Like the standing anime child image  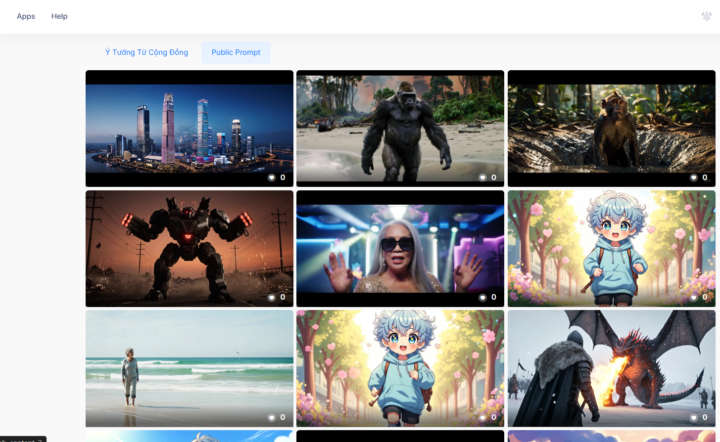pyautogui.click(x=693, y=297)
